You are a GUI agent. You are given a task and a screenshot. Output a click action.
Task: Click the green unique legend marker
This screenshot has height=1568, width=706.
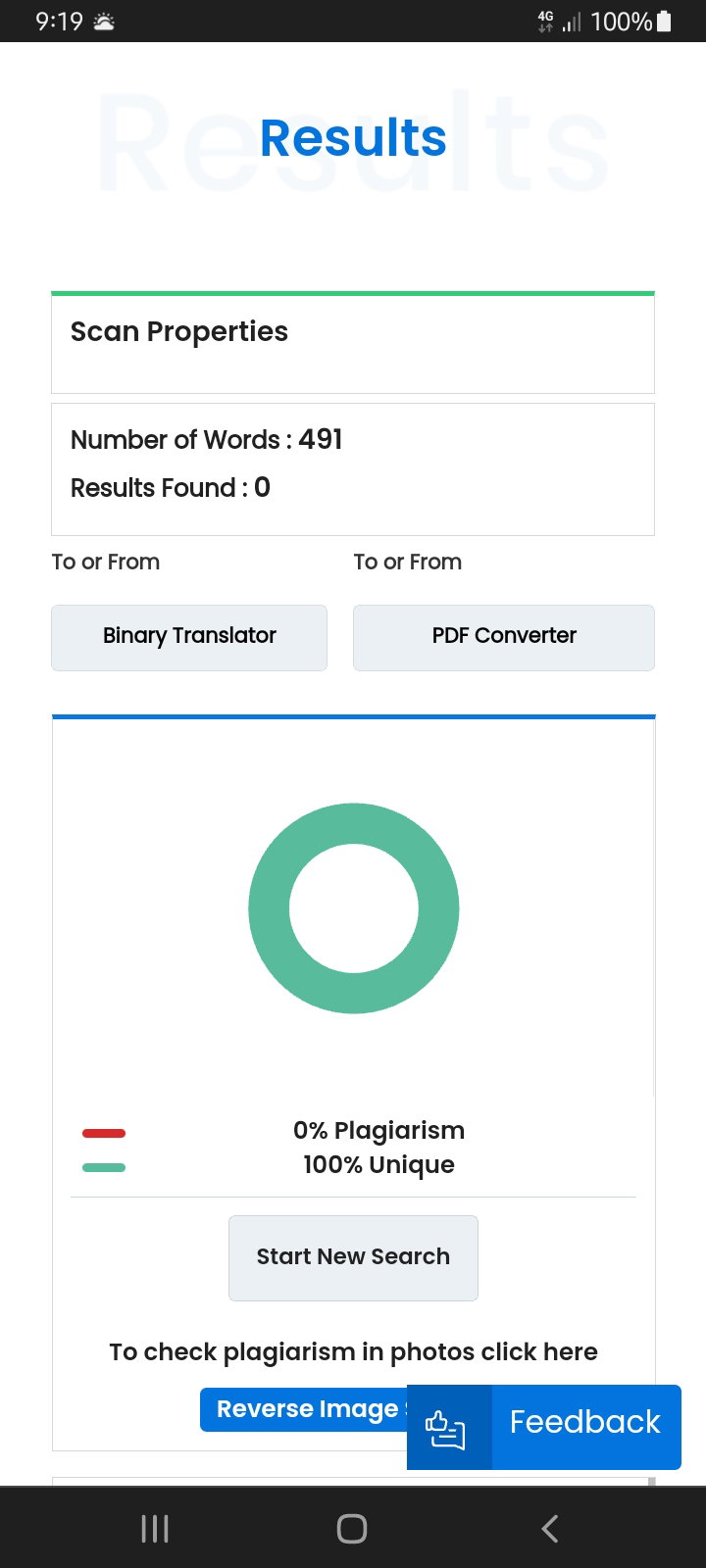coord(104,1167)
